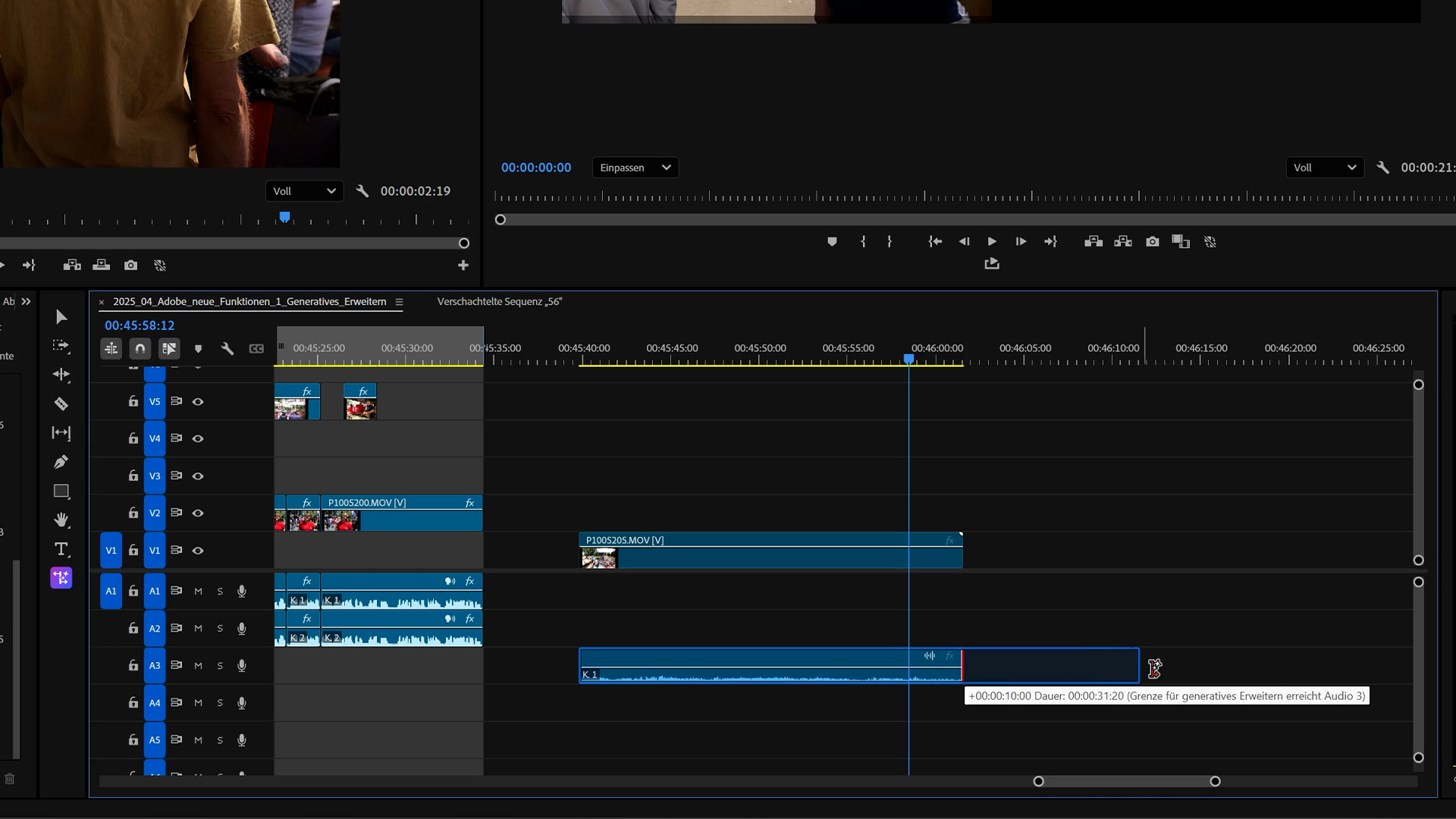The height and width of the screenshot is (819, 1456).
Task: Click the timeline timecode 00:45:58:12
Action: coord(140,325)
